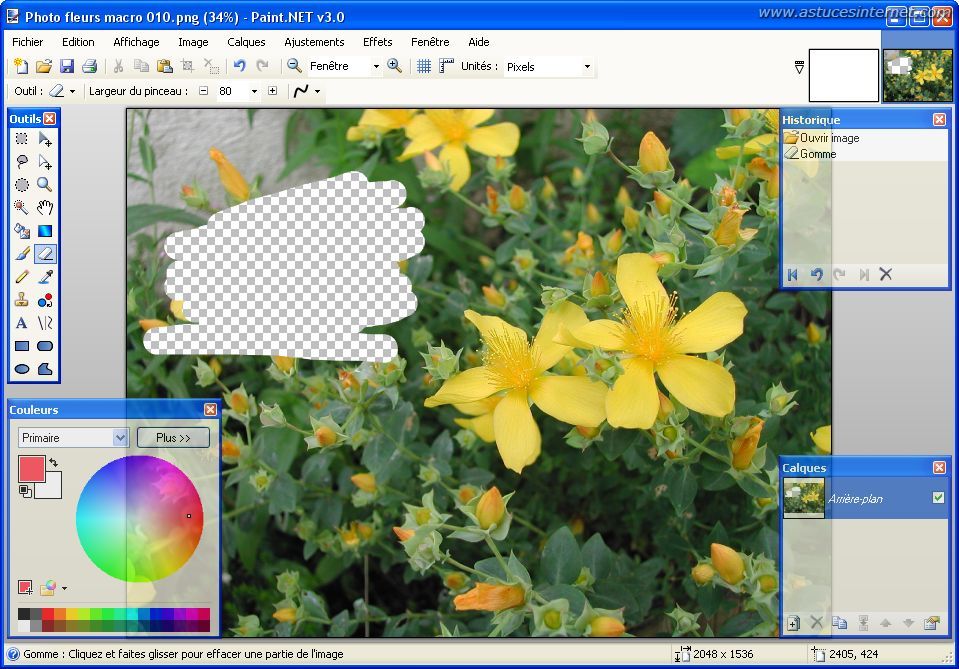This screenshot has width=959, height=669.
Task: Select the Eraser tool in Outils
Action: pos(45,254)
